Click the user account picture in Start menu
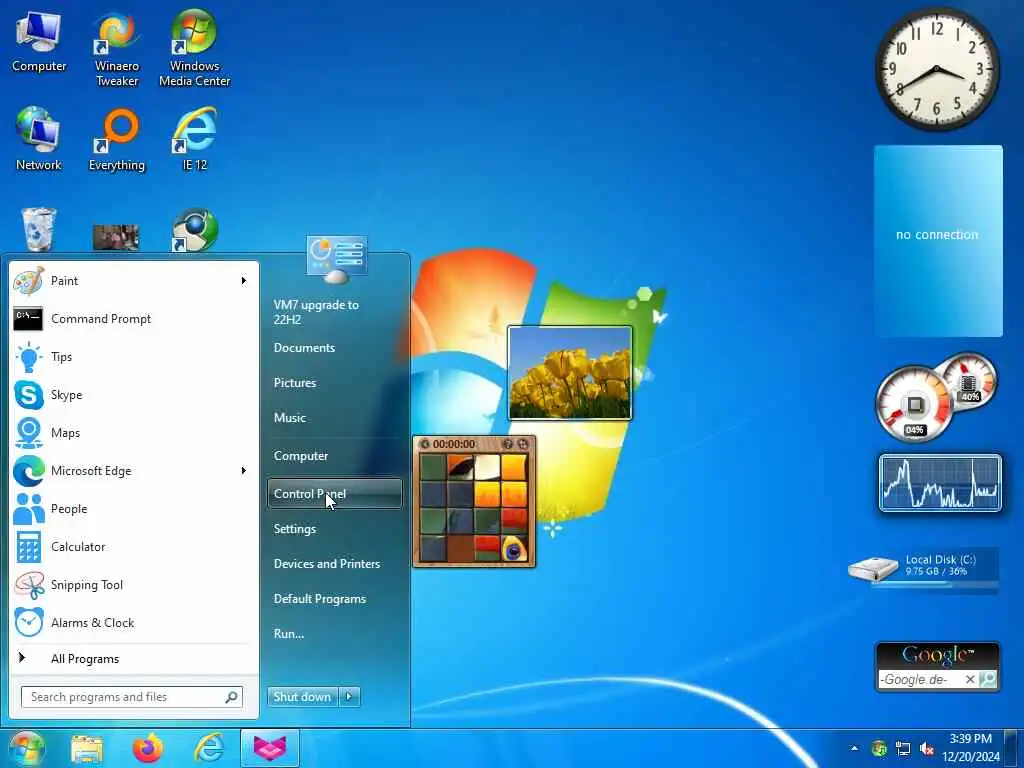The height and width of the screenshot is (768, 1024). pos(336,259)
